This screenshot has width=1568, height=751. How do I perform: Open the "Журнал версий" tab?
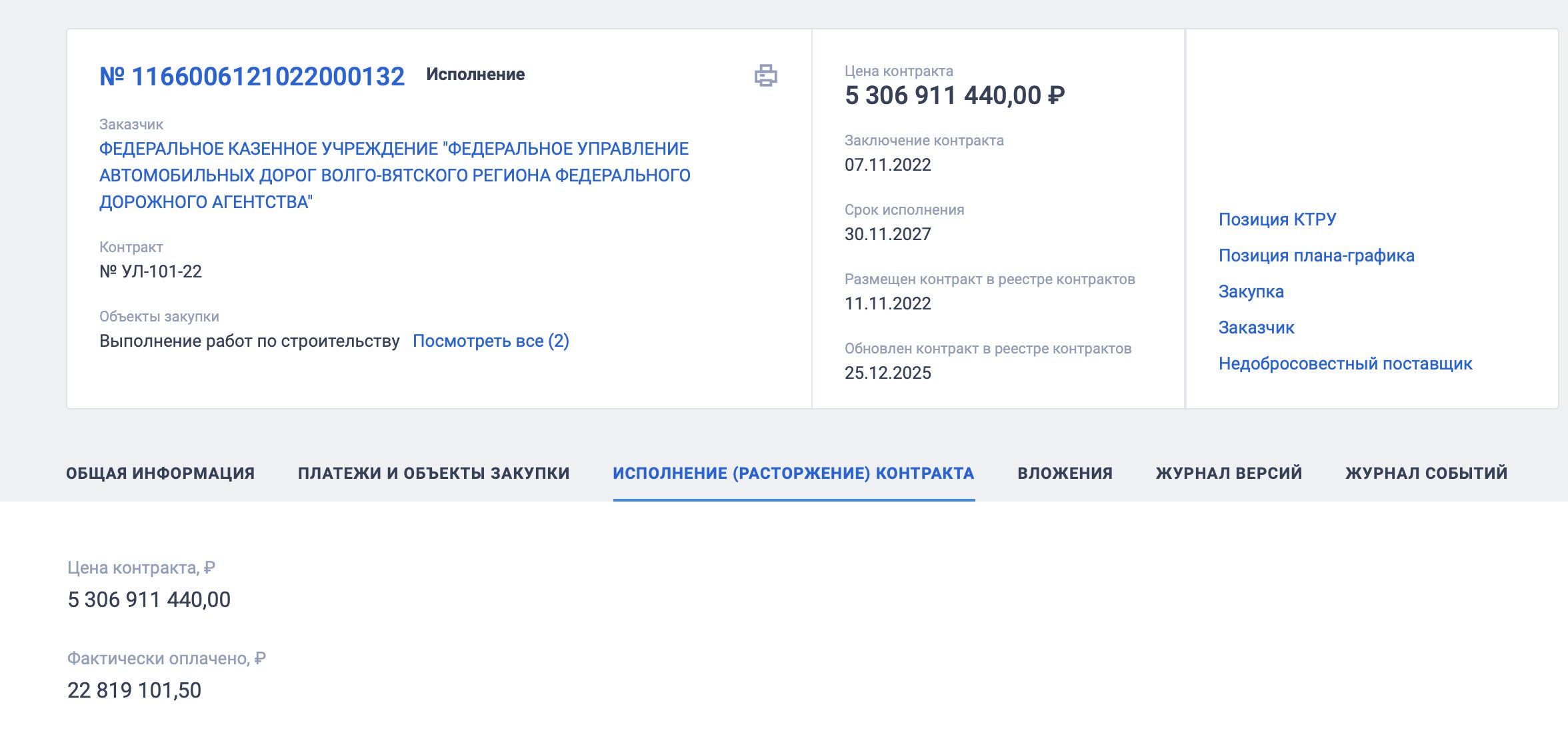pyautogui.click(x=1229, y=473)
